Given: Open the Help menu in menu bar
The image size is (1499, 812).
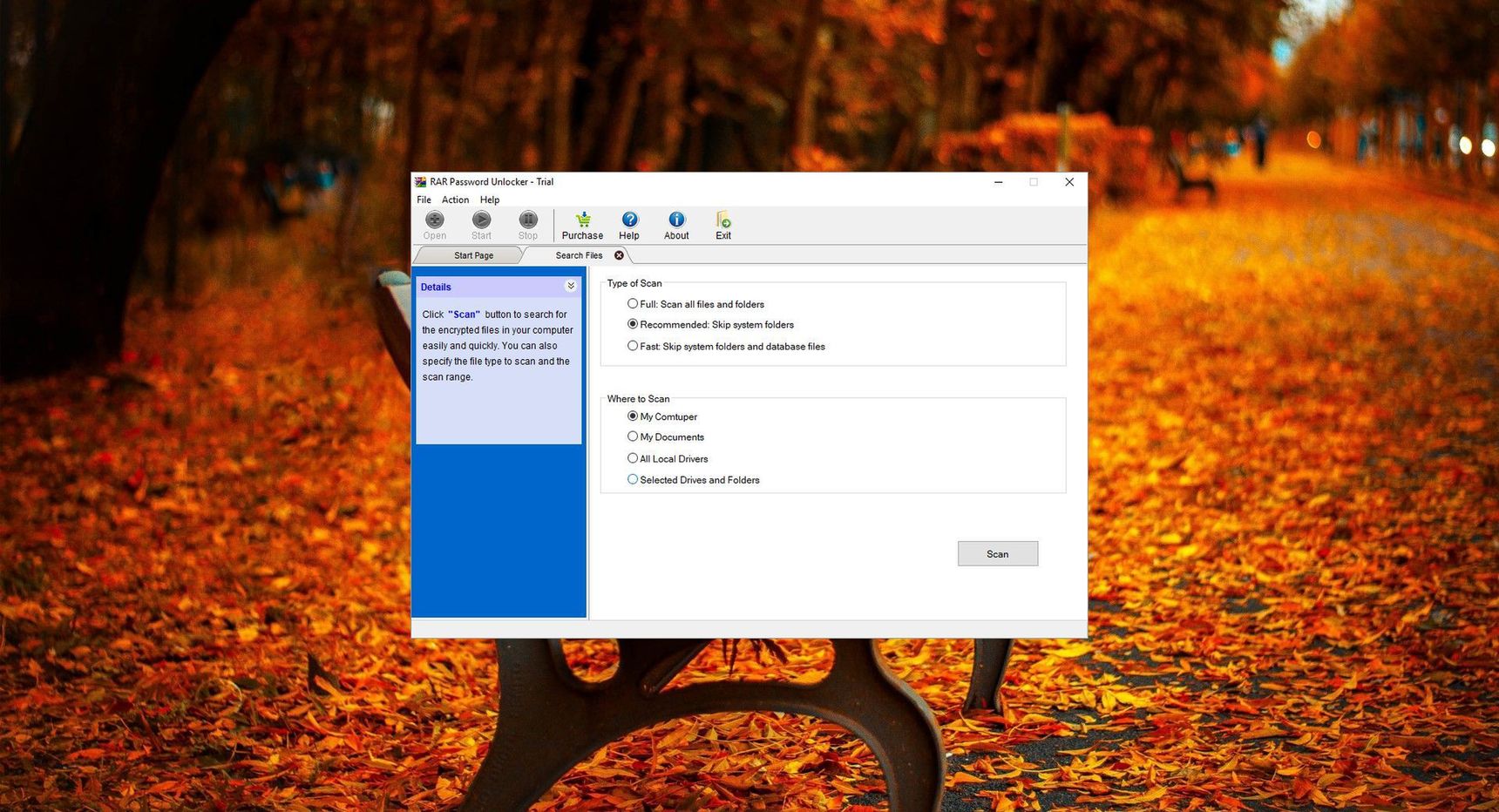Looking at the screenshot, I should coord(490,200).
